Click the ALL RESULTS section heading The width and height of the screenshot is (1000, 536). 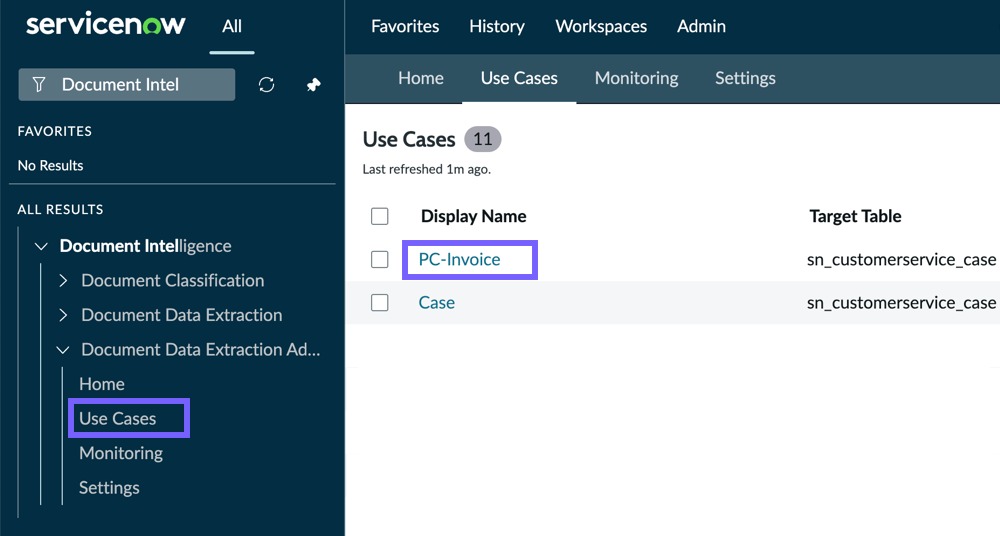(x=61, y=209)
